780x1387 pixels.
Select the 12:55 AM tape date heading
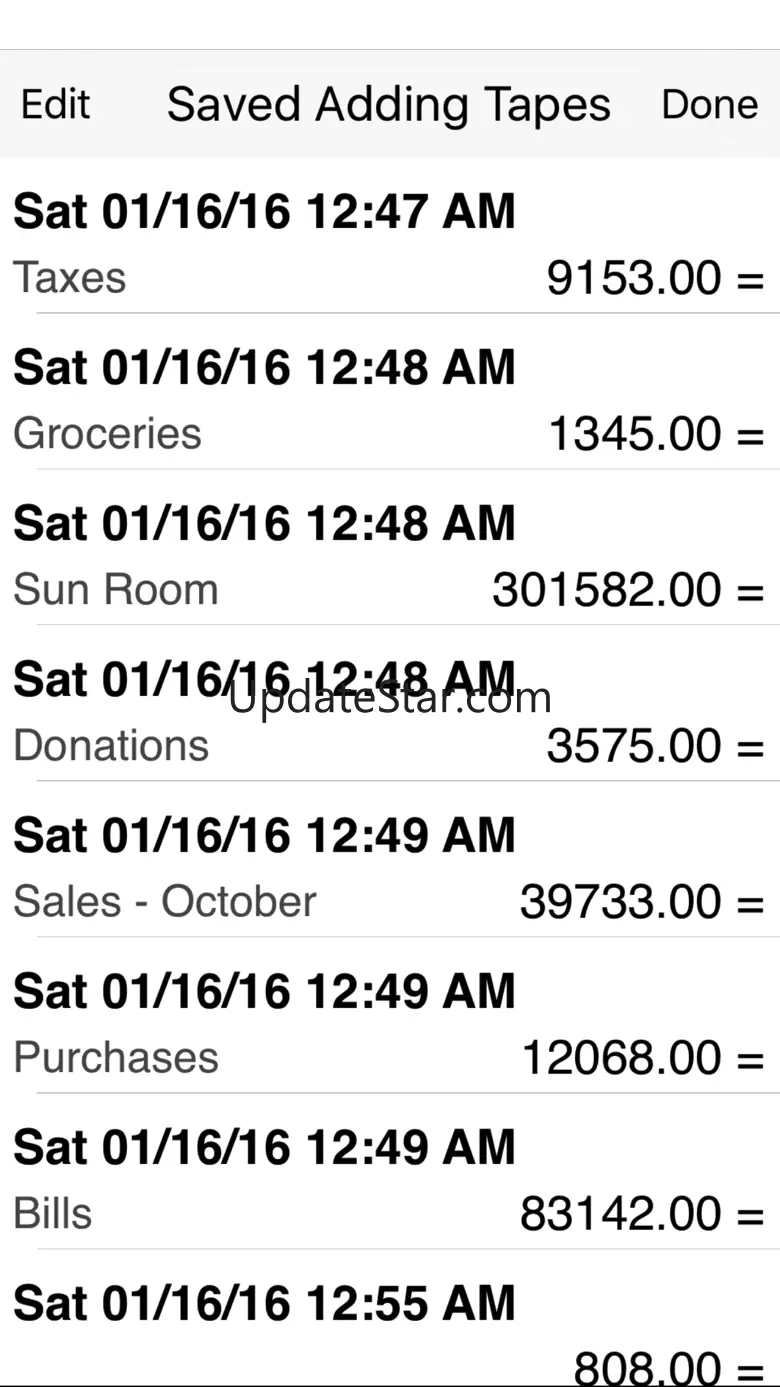point(264,1304)
